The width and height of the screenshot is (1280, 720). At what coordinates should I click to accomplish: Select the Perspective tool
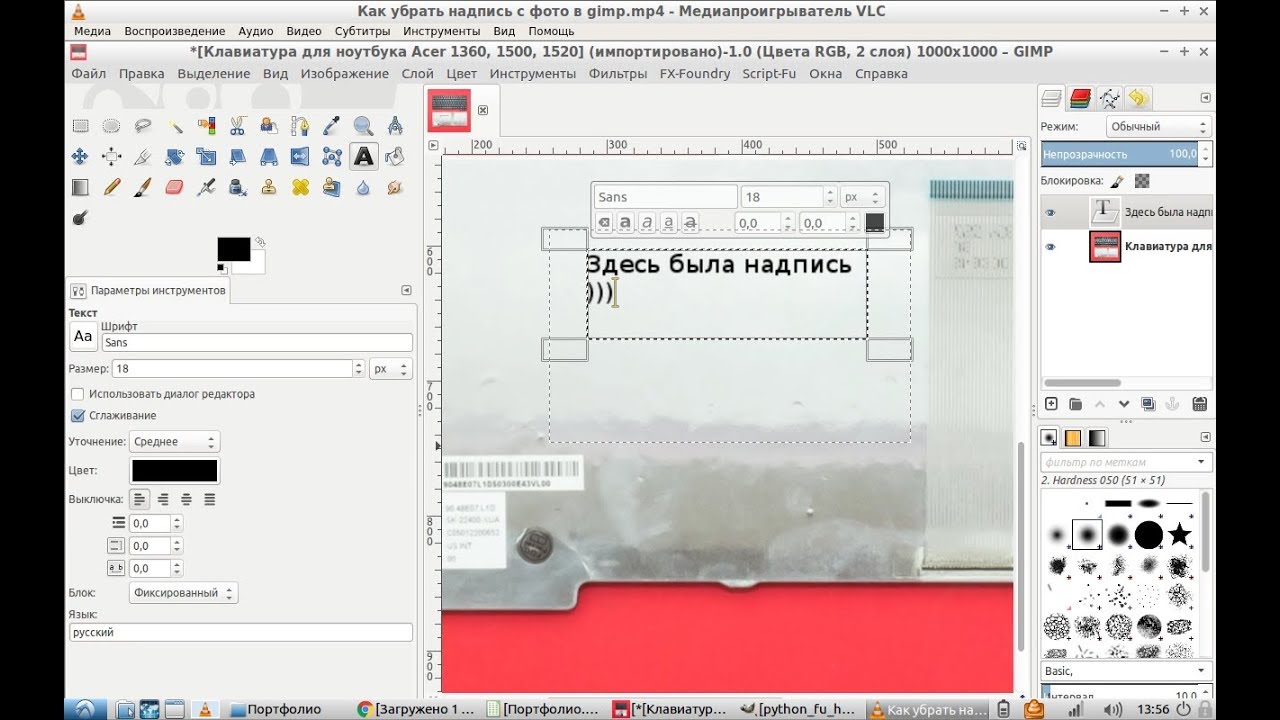point(269,157)
